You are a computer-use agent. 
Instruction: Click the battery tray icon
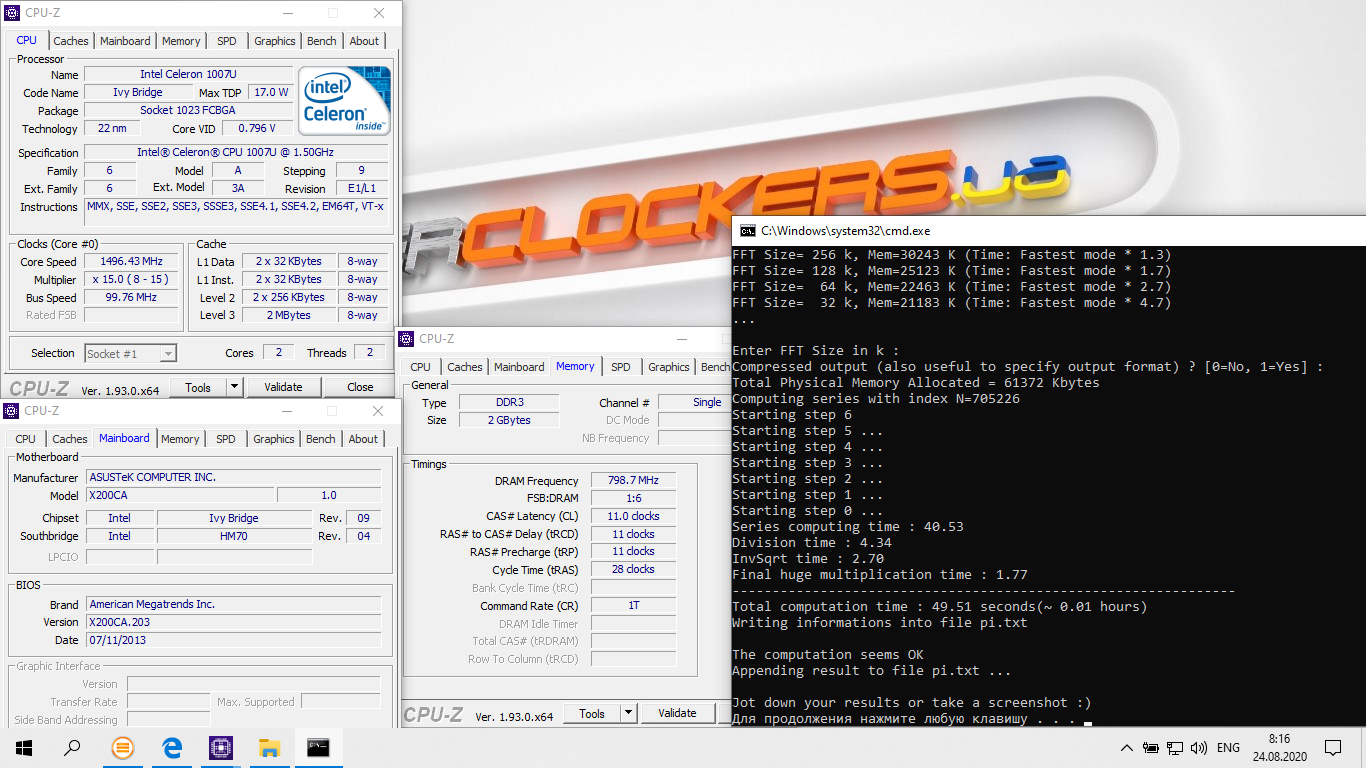click(x=1151, y=747)
